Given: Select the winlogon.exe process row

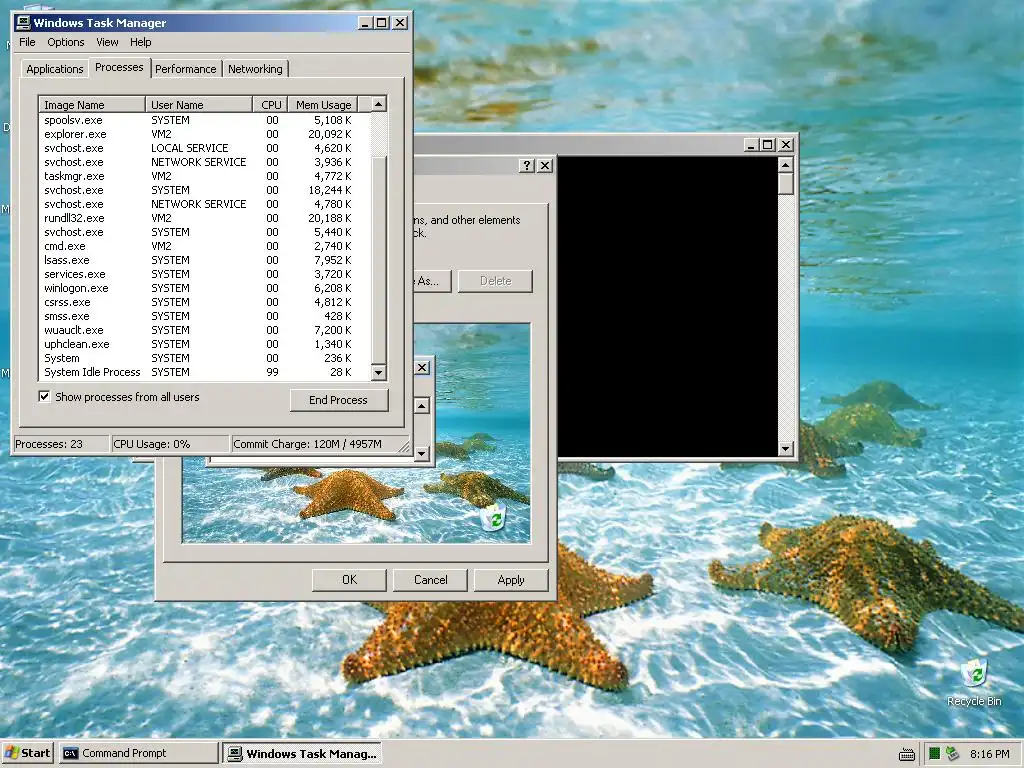Looking at the screenshot, I should click(204, 288).
